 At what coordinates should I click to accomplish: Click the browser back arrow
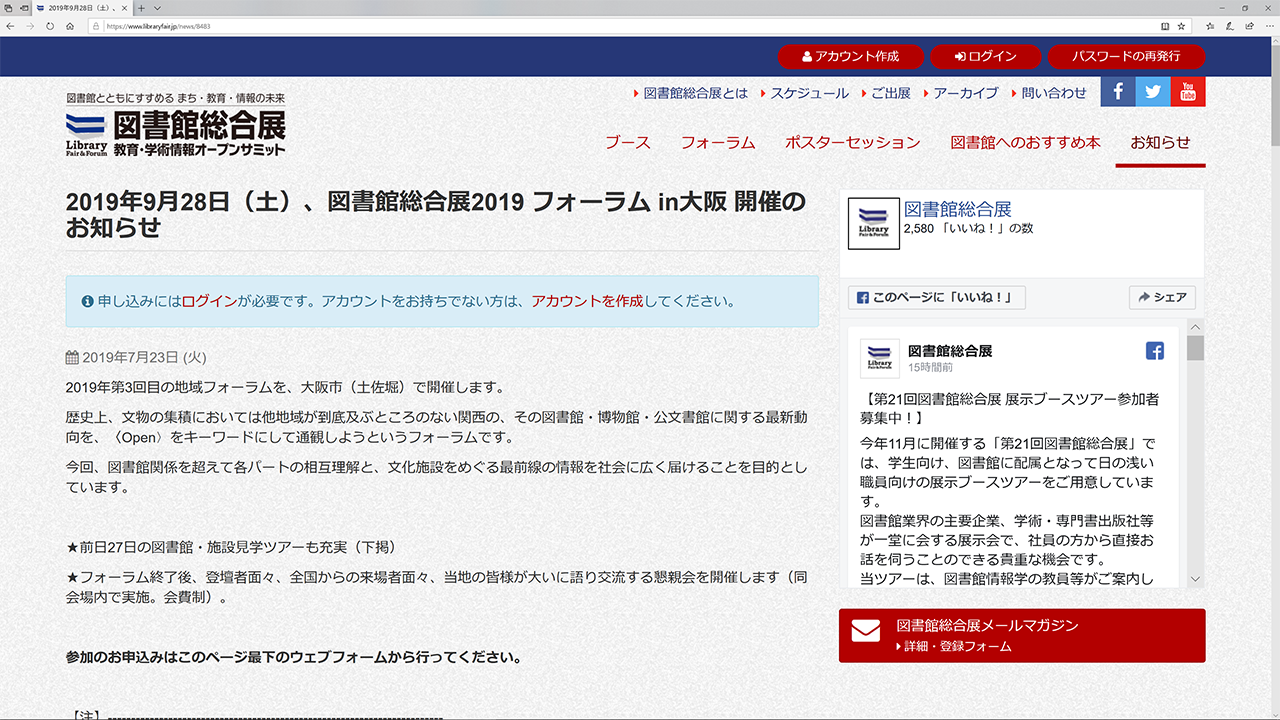click(11, 26)
